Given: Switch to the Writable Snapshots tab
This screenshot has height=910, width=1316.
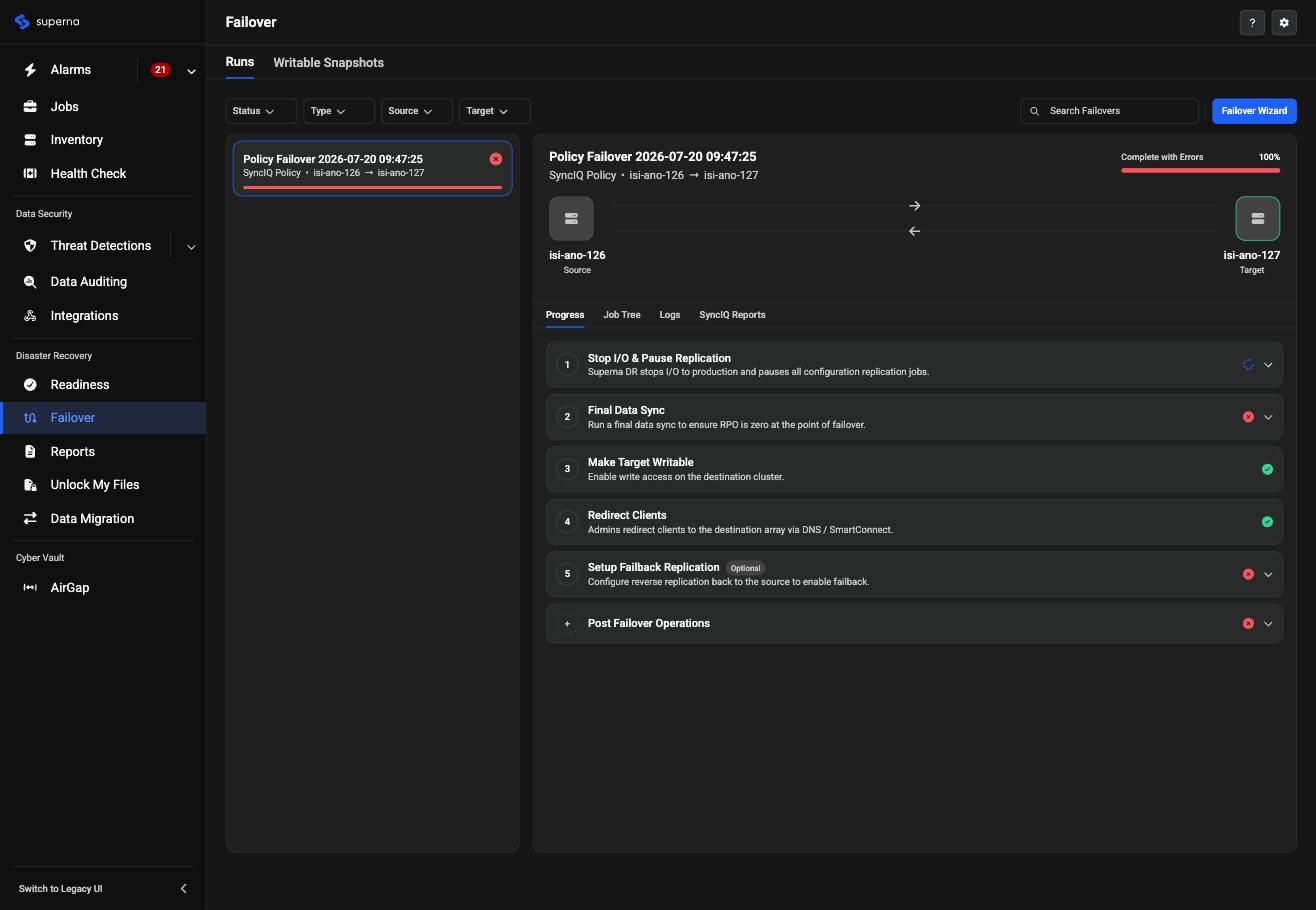Looking at the screenshot, I should tap(328, 63).
